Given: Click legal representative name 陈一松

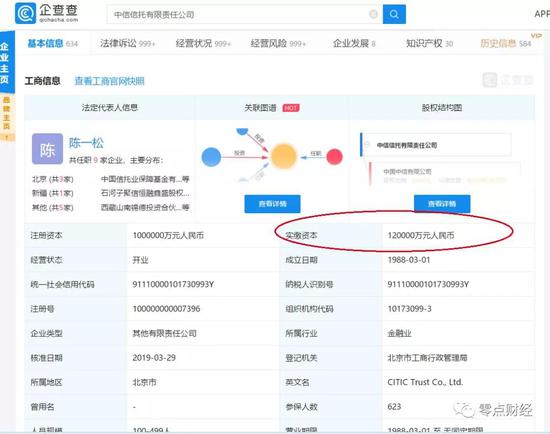Looking at the screenshot, I should (86, 143).
